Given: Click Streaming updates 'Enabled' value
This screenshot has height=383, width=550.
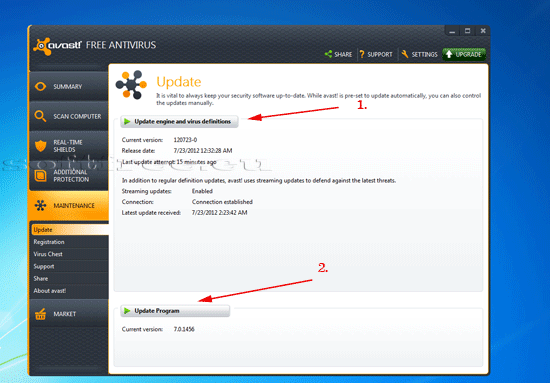Looking at the screenshot, I should click(202, 191).
